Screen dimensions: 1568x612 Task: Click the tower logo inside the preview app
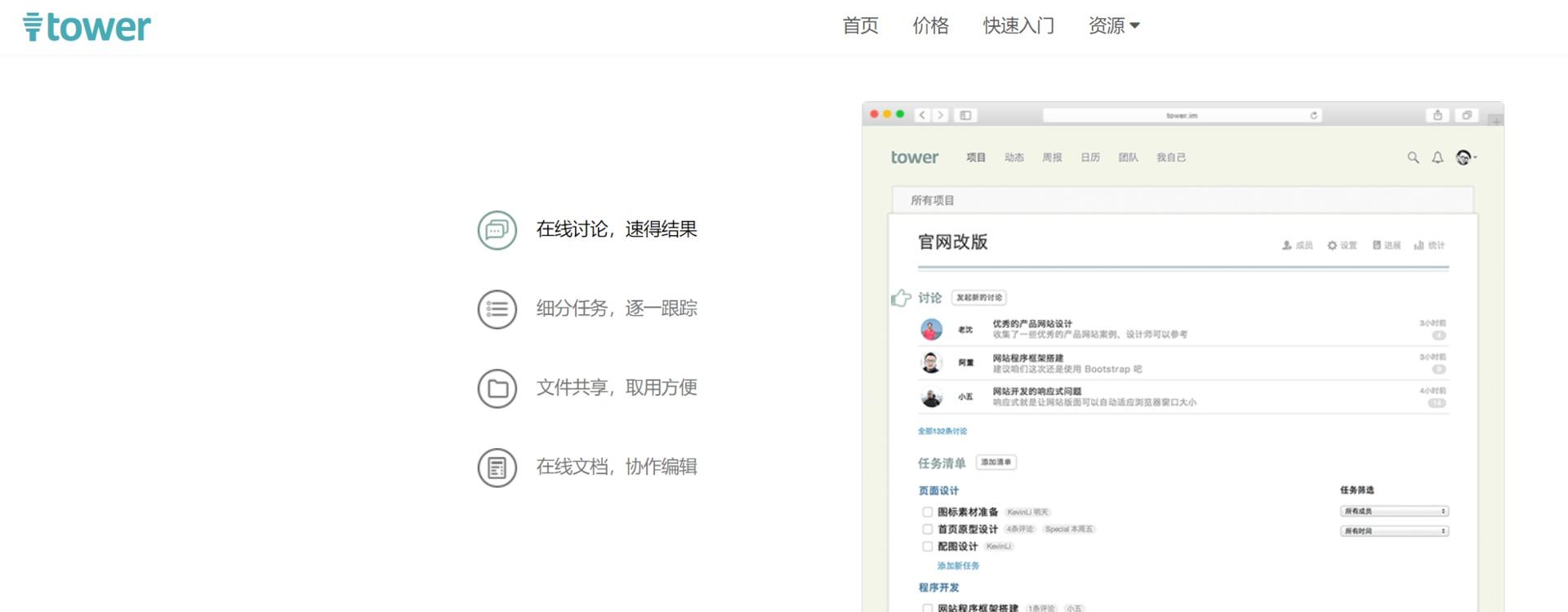(x=915, y=157)
